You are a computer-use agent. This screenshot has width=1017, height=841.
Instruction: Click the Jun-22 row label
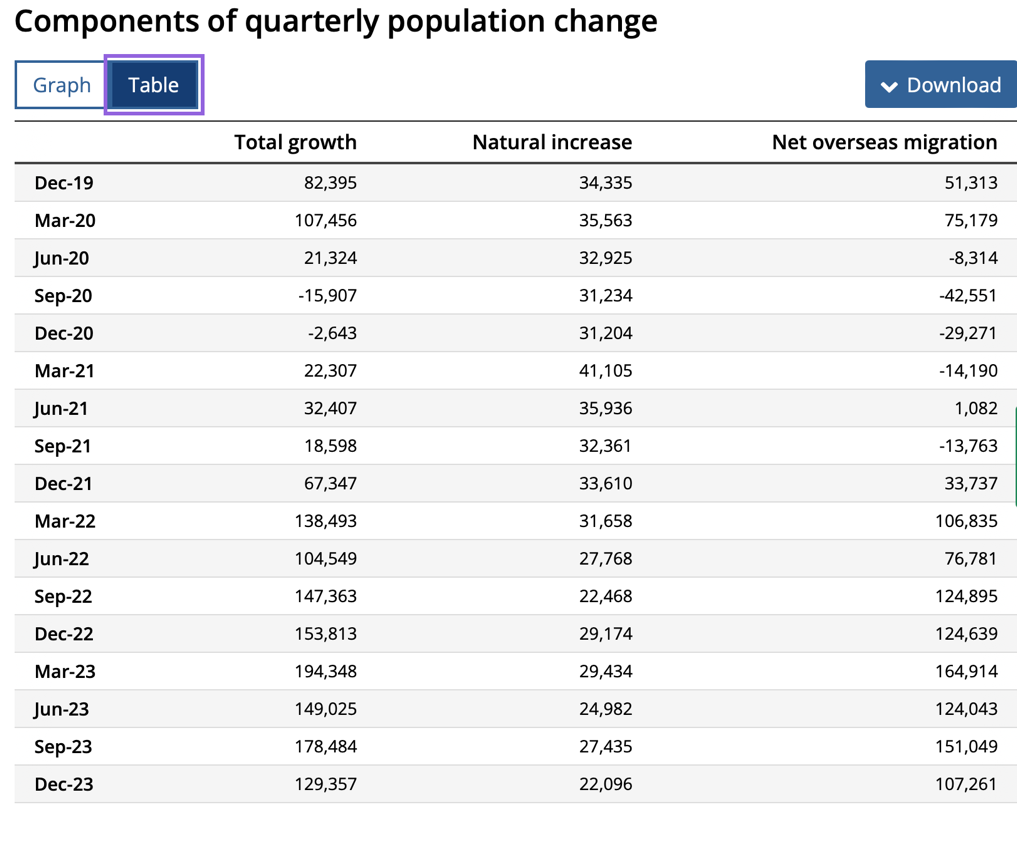point(62,558)
